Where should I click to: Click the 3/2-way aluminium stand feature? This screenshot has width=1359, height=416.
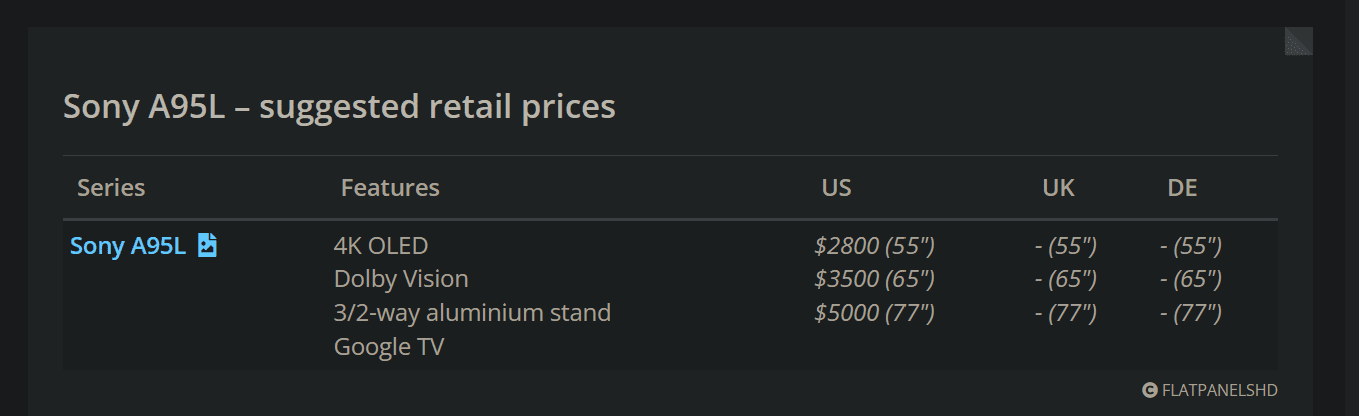click(x=472, y=313)
